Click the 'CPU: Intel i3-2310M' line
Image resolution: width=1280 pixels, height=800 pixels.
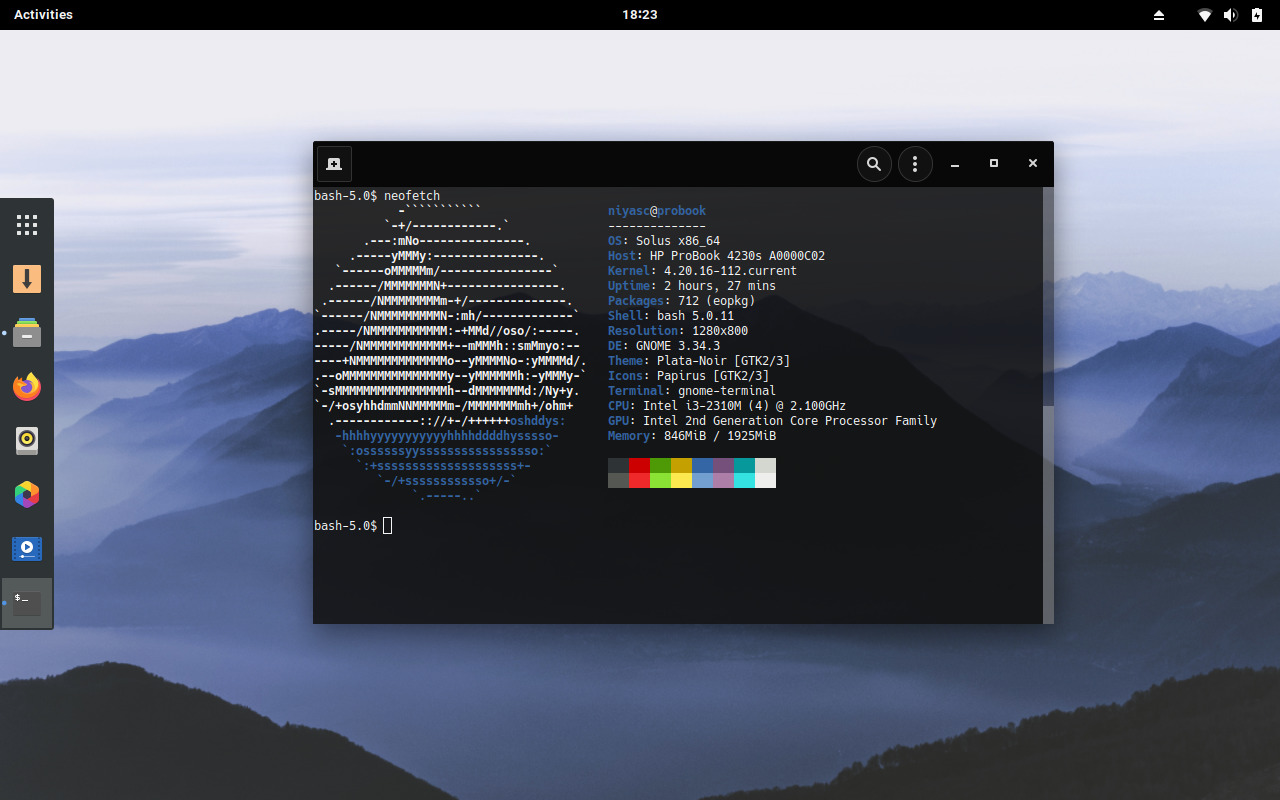pos(727,406)
